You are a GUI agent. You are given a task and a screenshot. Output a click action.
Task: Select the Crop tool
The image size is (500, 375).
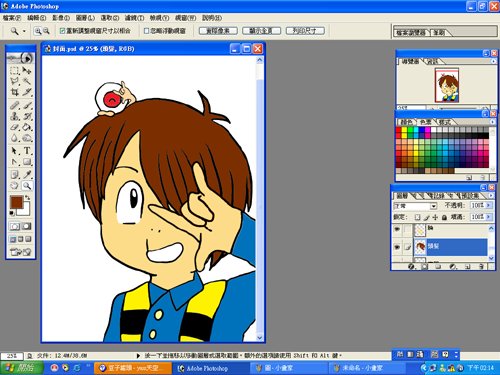(14, 92)
